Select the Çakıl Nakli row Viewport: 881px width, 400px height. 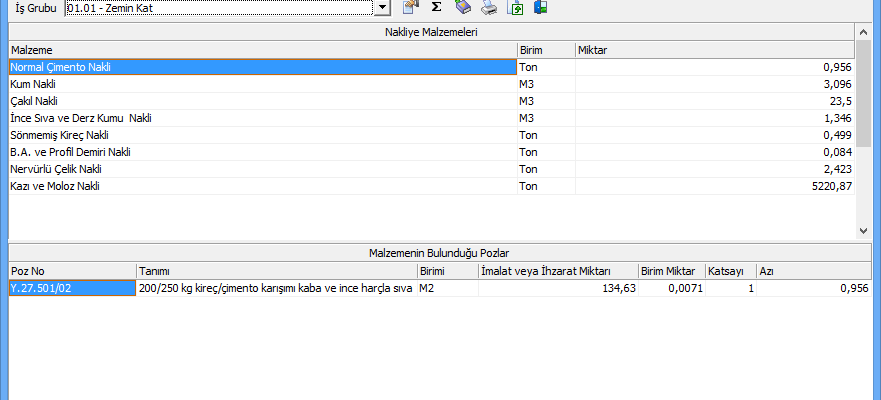click(x=262, y=101)
